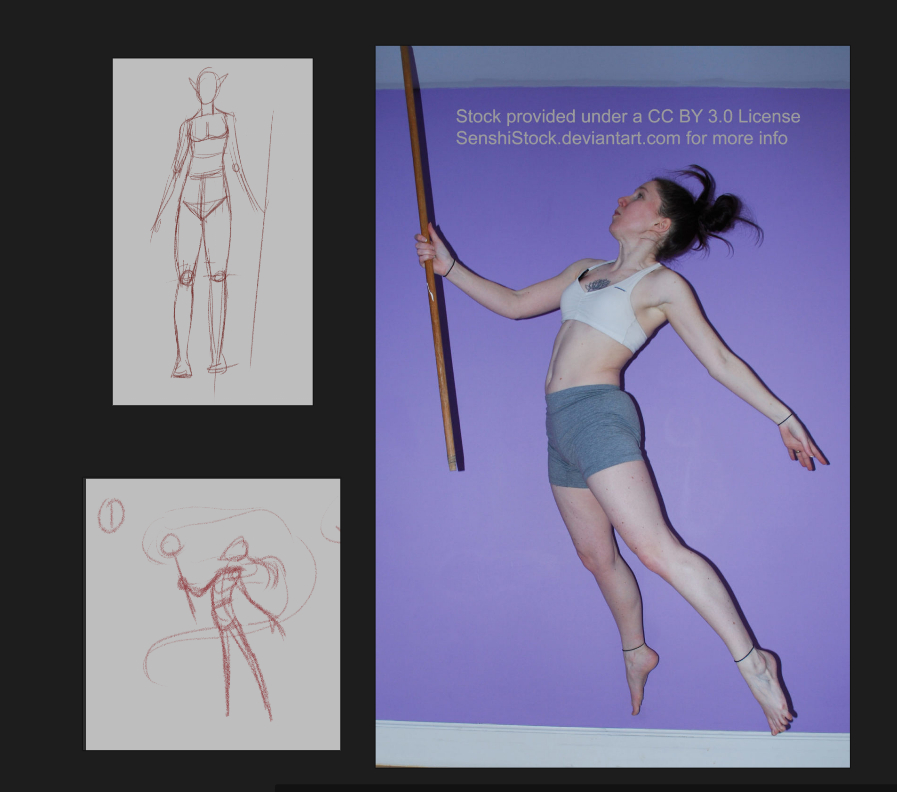Click the hair bun on the model
Screen dimensions: 897x792
click(722, 210)
